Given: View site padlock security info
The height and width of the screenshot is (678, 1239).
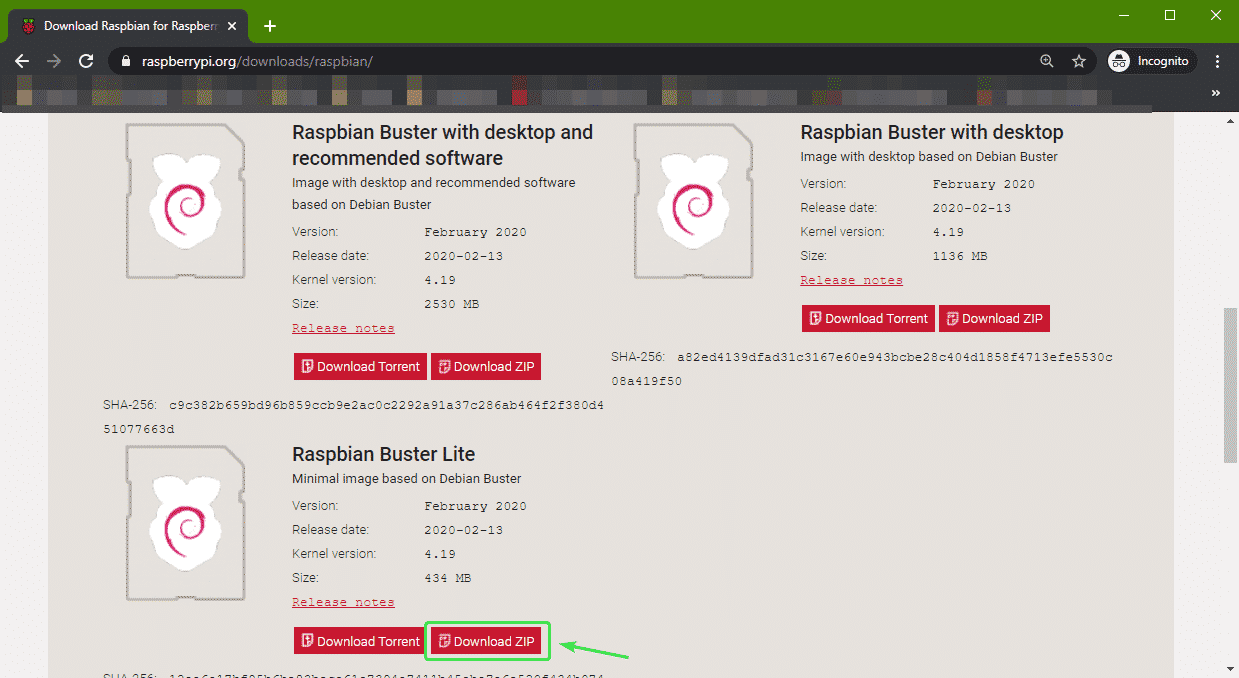Looking at the screenshot, I should tap(125, 61).
